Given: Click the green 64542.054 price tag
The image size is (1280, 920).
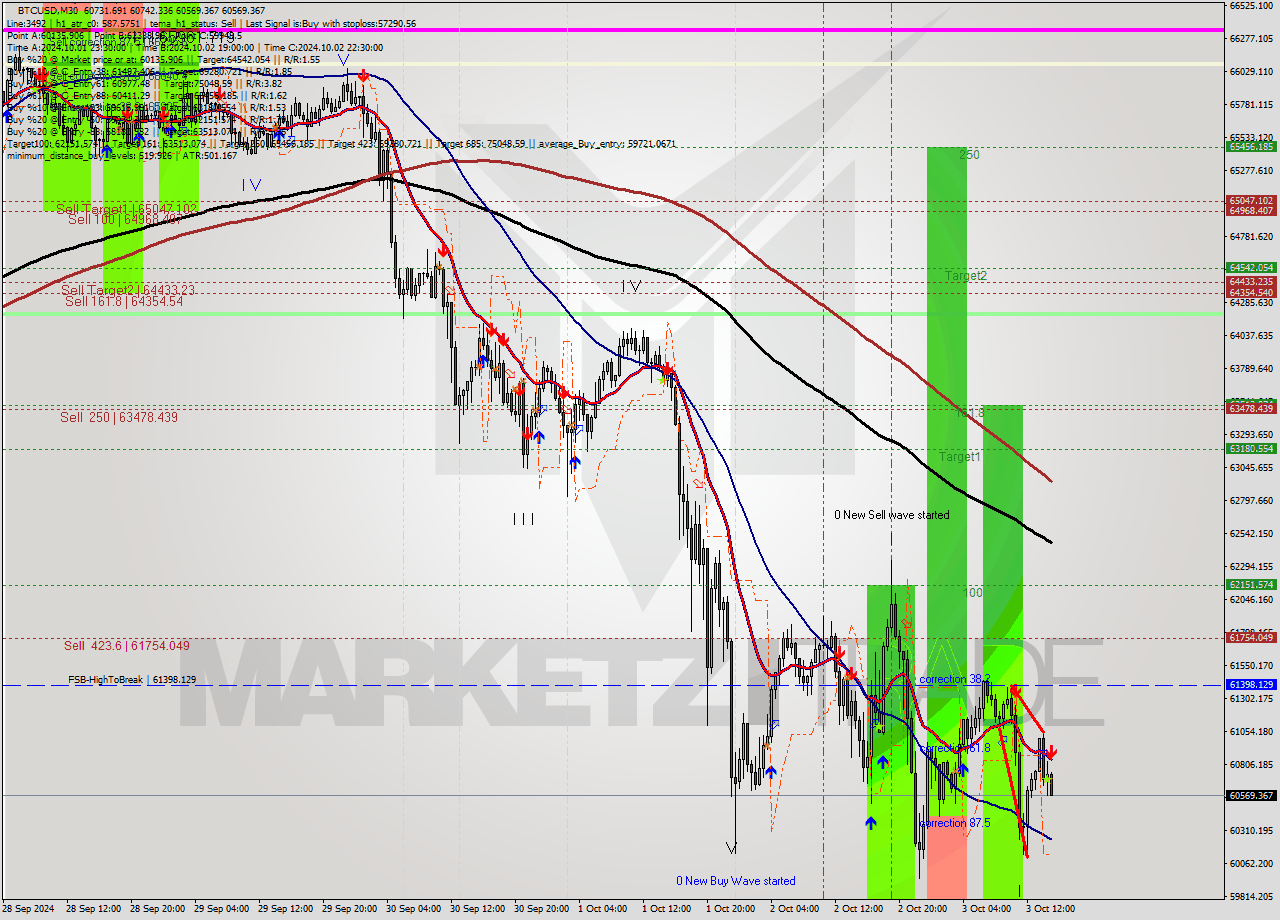Looking at the screenshot, I should (x=1251, y=267).
